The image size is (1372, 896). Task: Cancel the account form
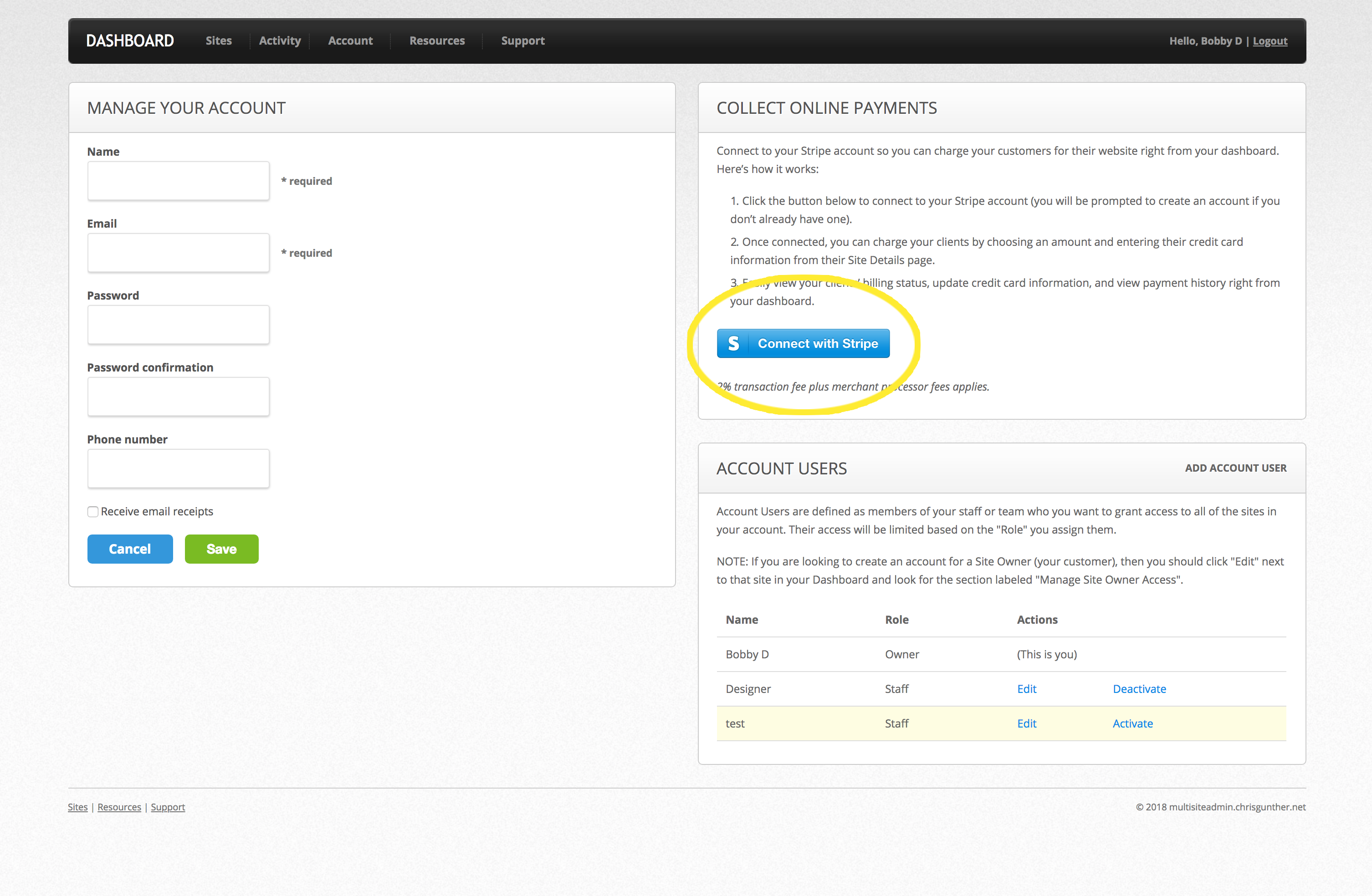[130, 549]
